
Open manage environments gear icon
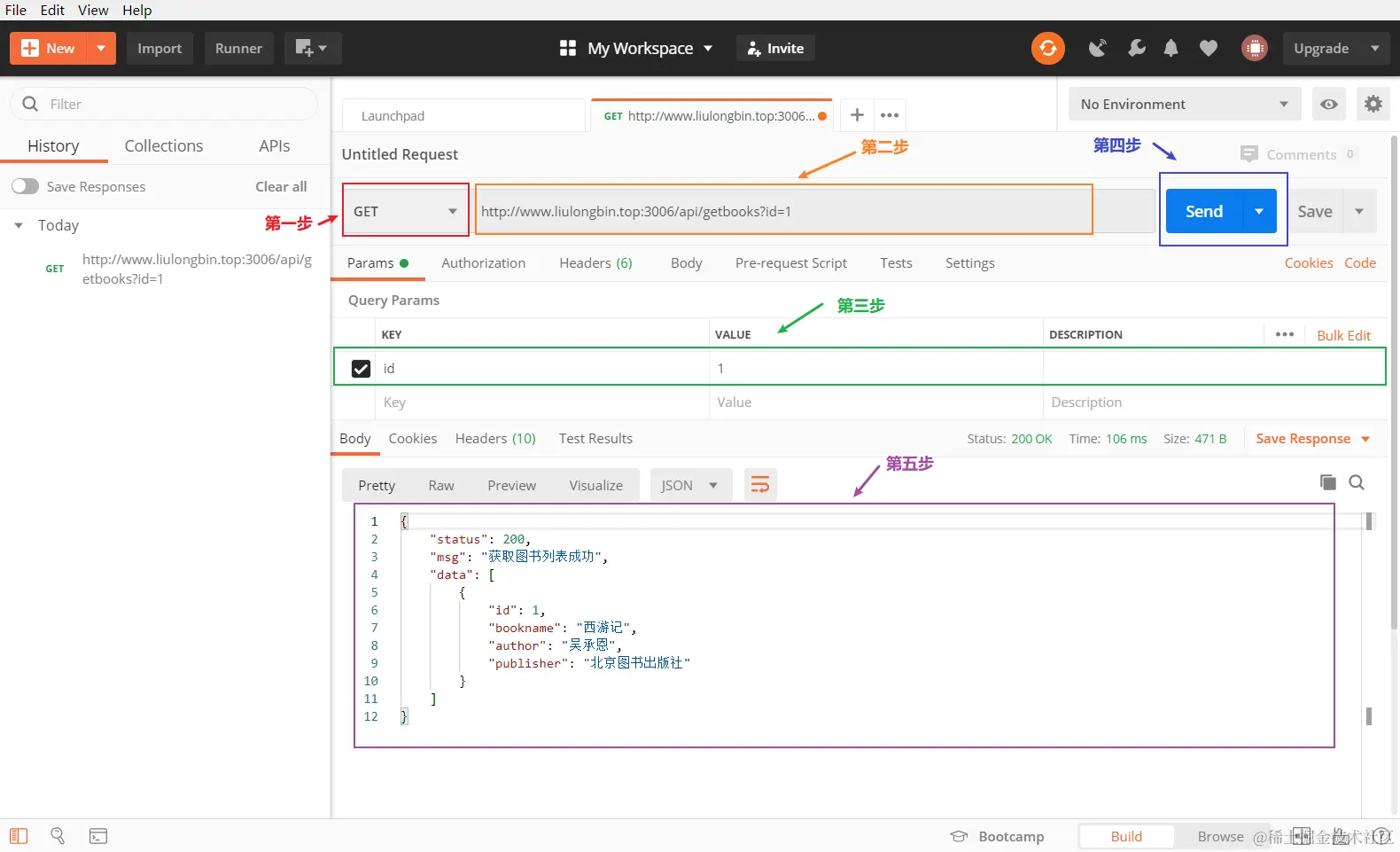pyautogui.click(x=1373, y=104)
